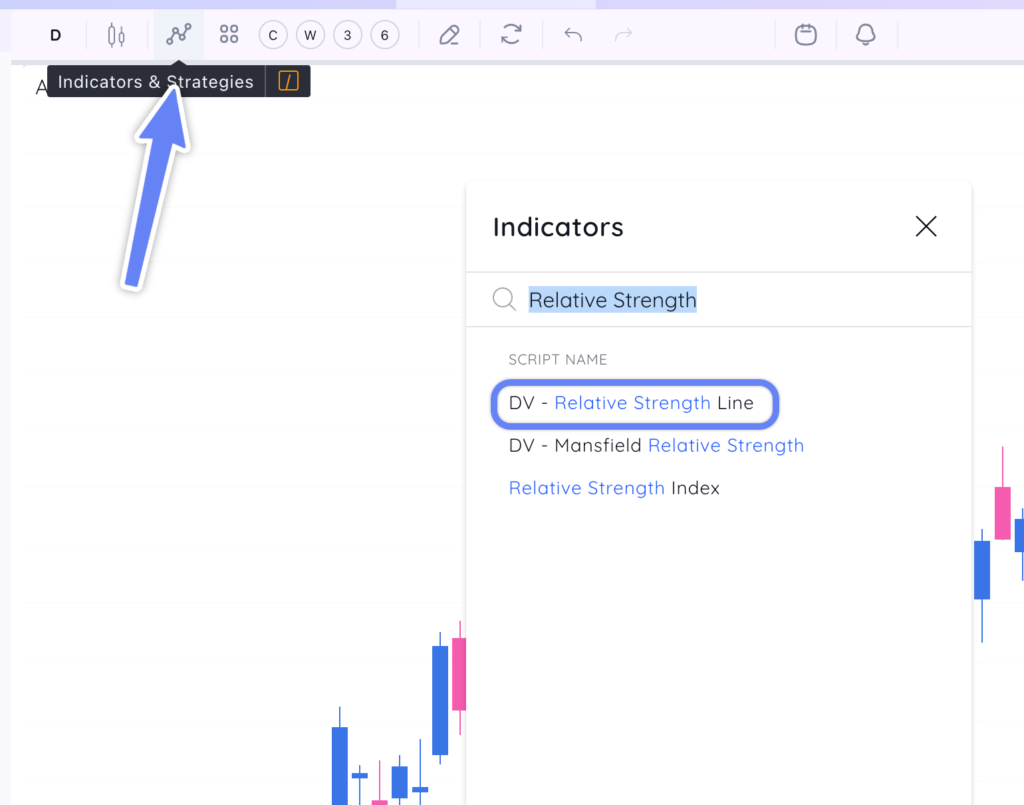
Task: Click the search magnifier in Indicators dialog
Action: click(504, 299)
